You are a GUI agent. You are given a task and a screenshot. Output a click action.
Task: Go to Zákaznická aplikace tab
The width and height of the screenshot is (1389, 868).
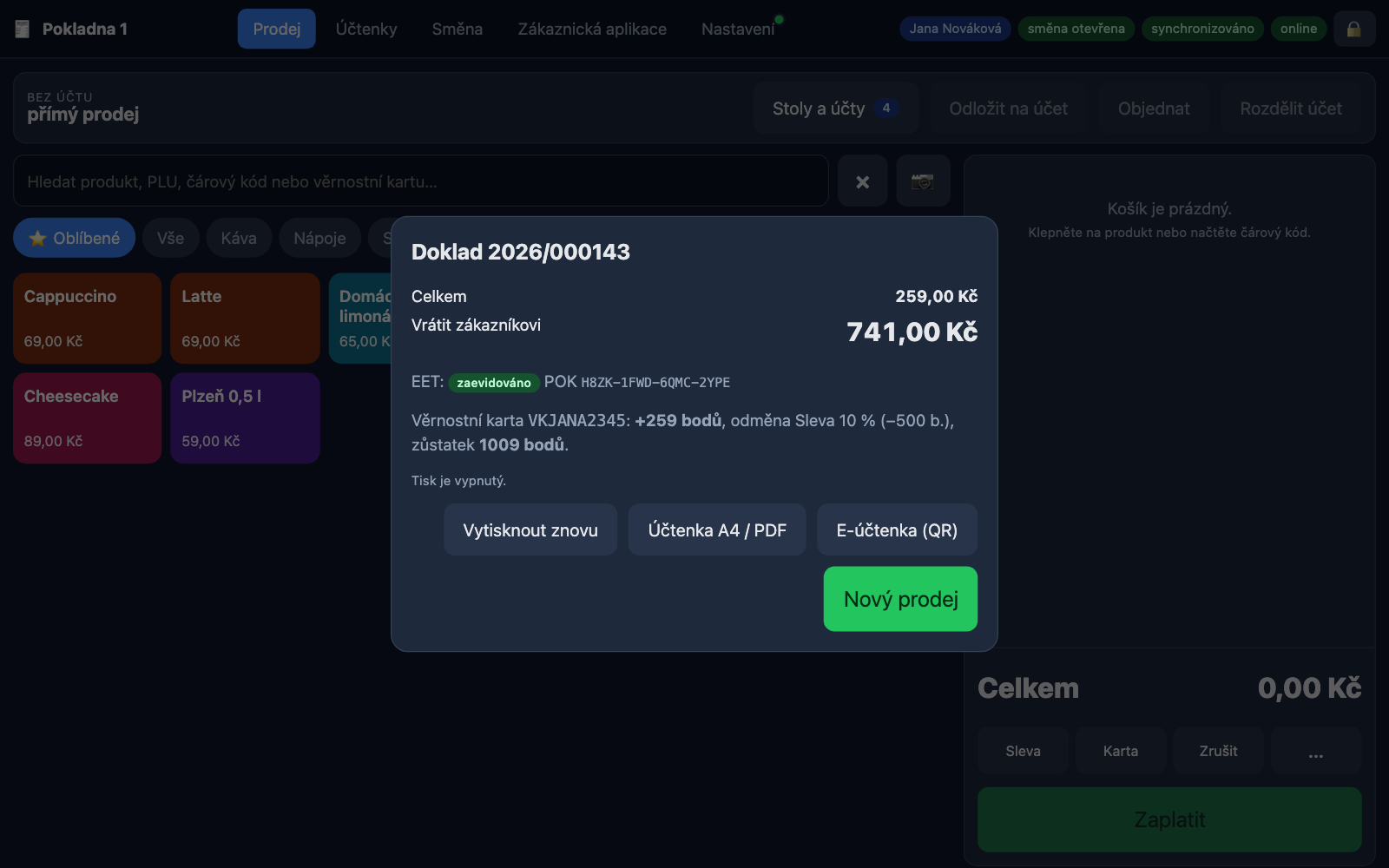592,29
